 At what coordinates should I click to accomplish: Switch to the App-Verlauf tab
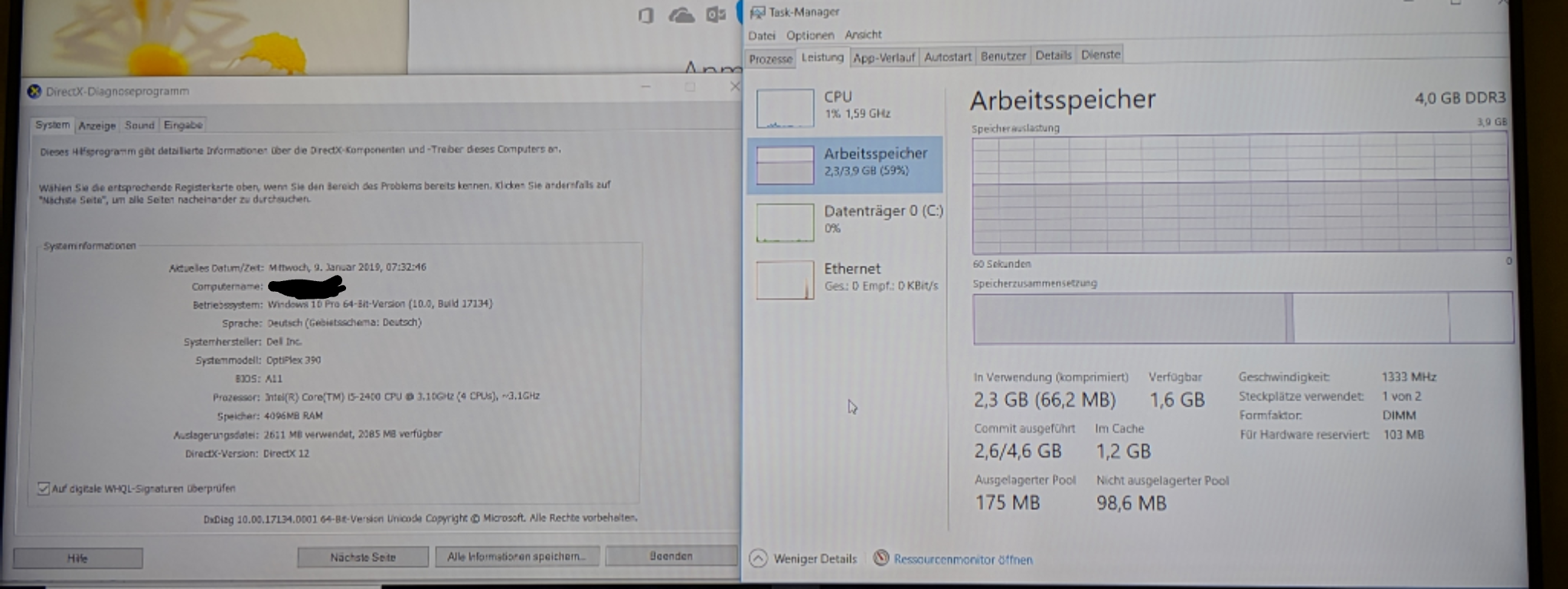click(884, 57)
